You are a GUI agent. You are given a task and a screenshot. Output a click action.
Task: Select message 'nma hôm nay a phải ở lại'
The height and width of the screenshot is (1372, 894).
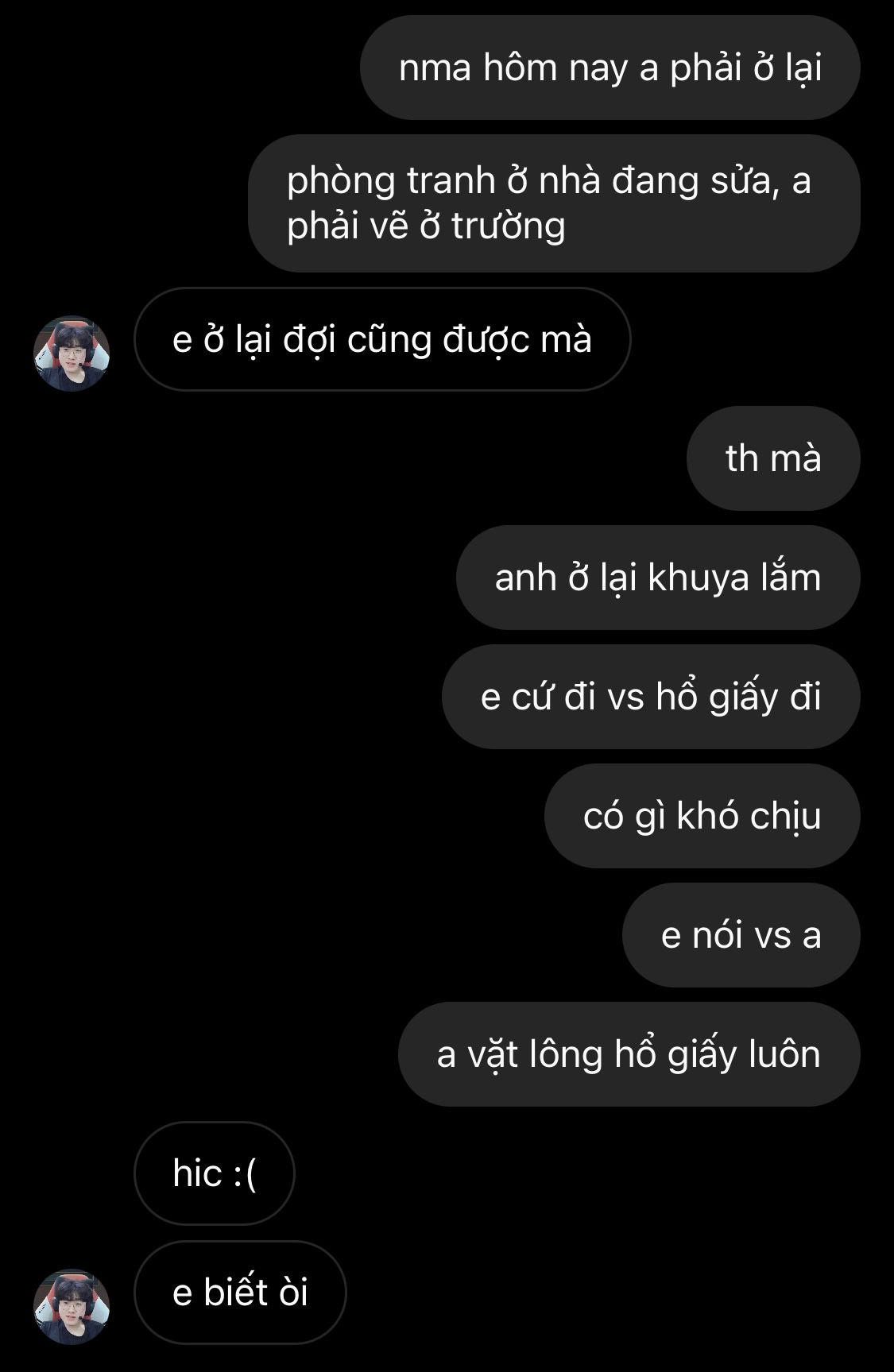610,68
